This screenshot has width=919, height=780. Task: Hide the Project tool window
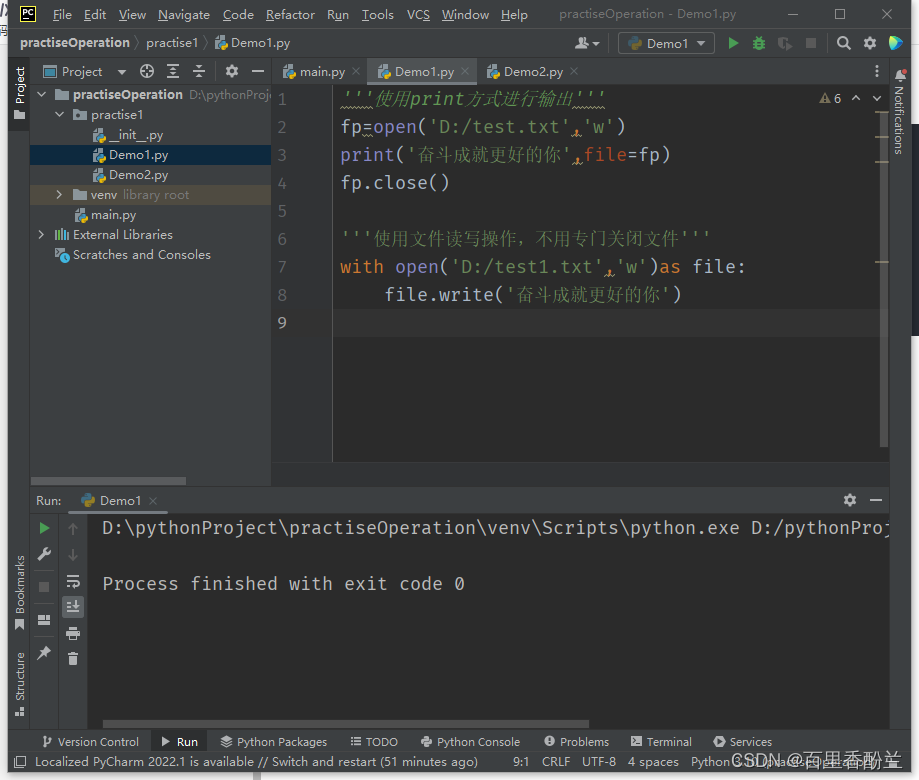pyautogui.click(x=258, y=71)
